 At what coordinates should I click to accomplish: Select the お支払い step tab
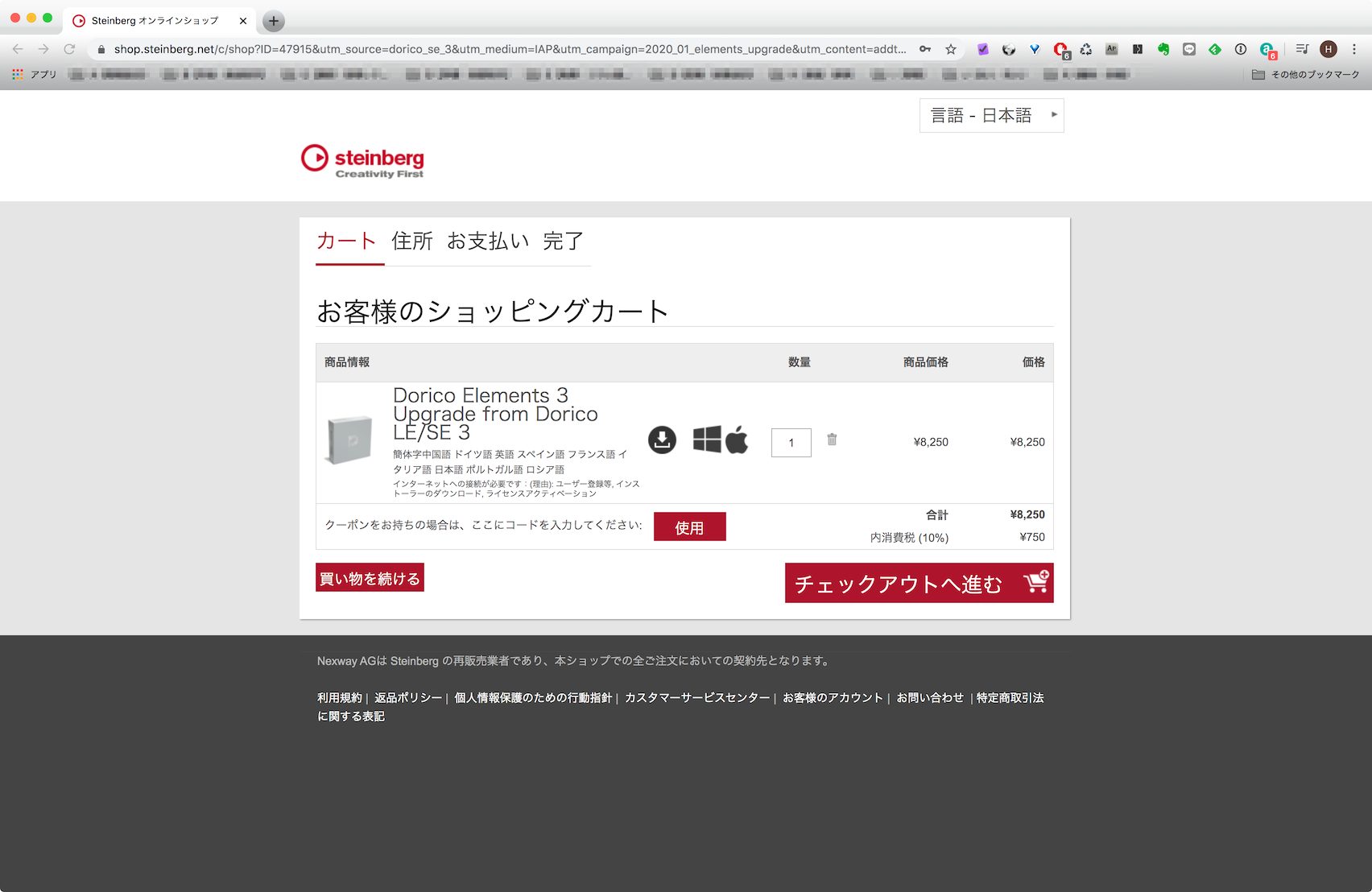tap(488, 241)
